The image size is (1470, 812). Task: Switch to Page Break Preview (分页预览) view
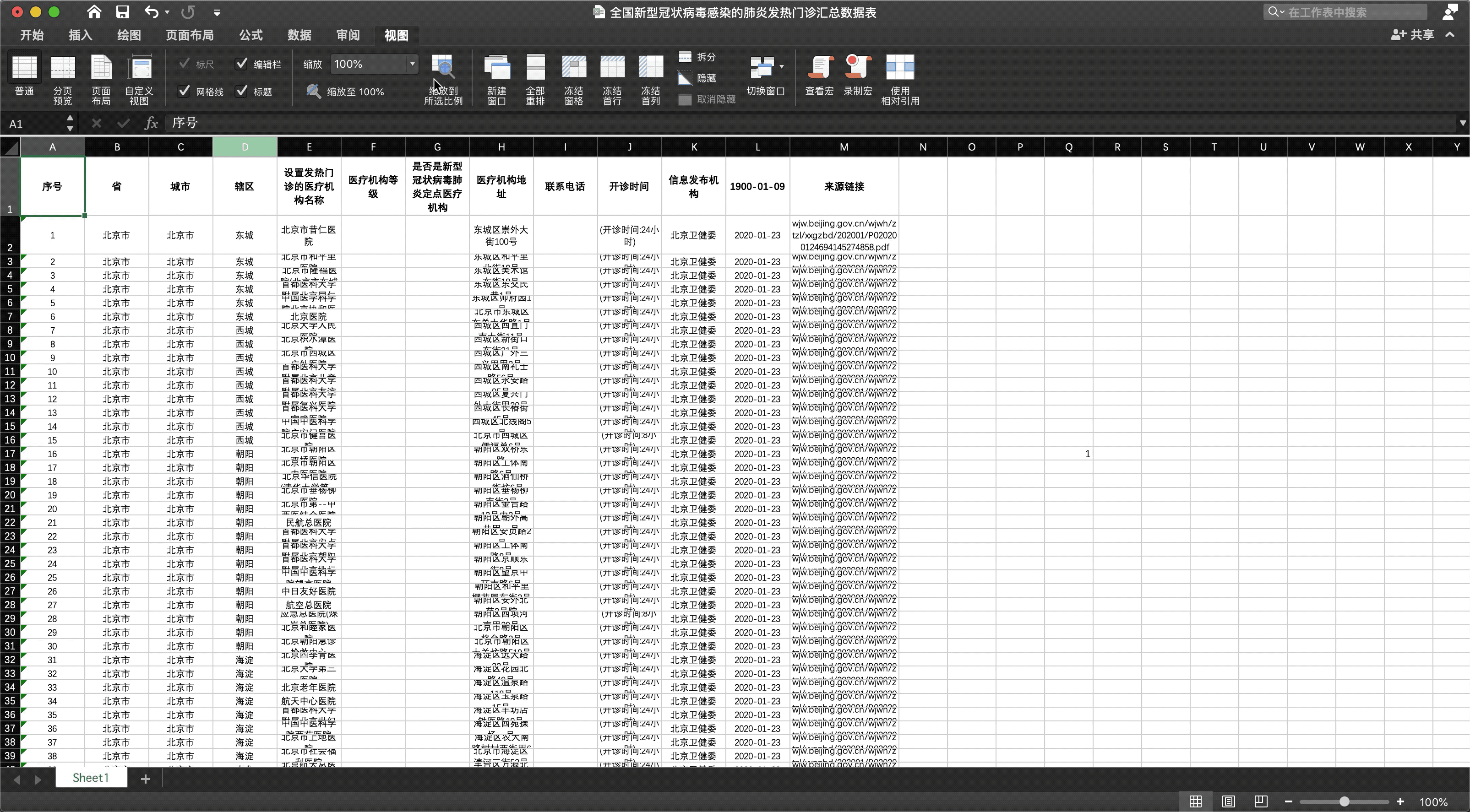(63, 68)
